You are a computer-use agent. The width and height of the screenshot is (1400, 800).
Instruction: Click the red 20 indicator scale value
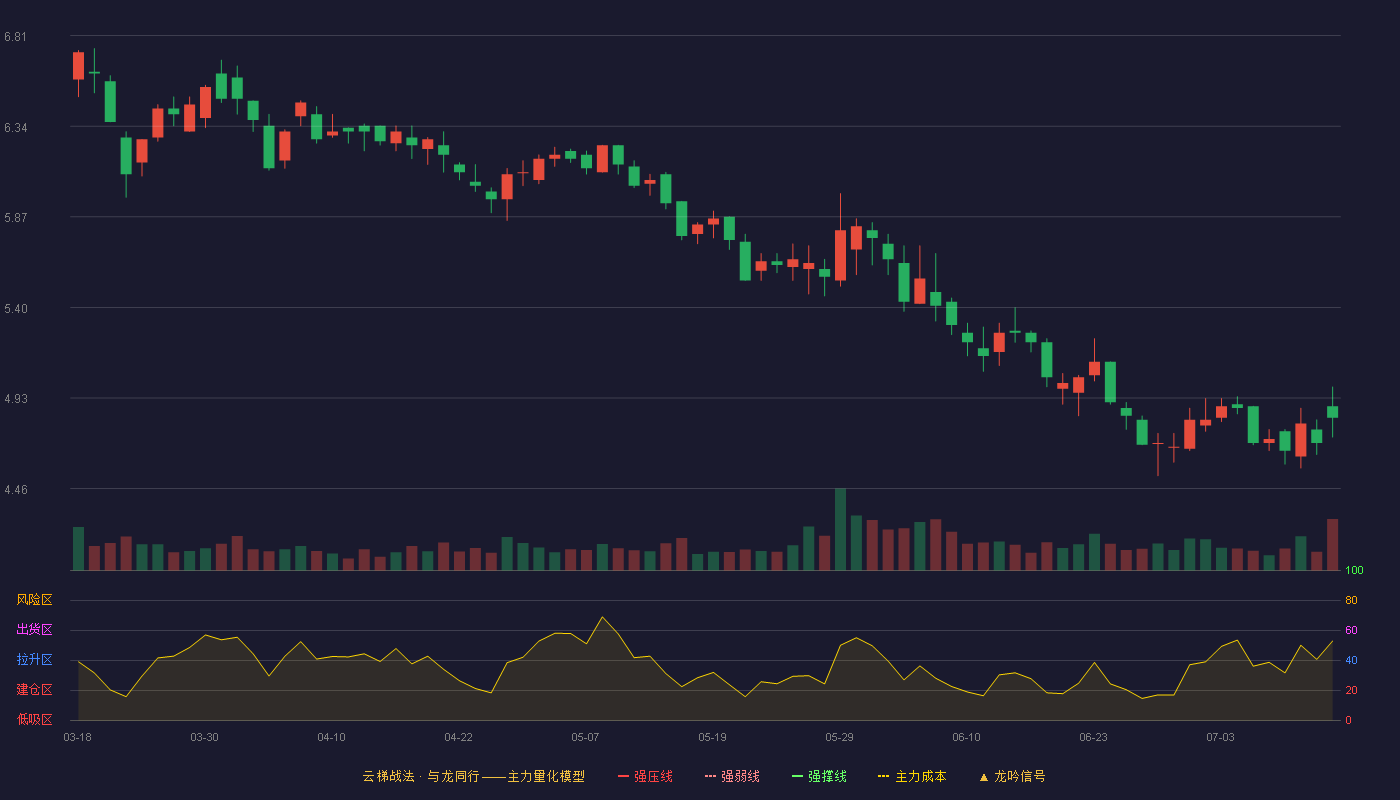(x=1351, y=690)
